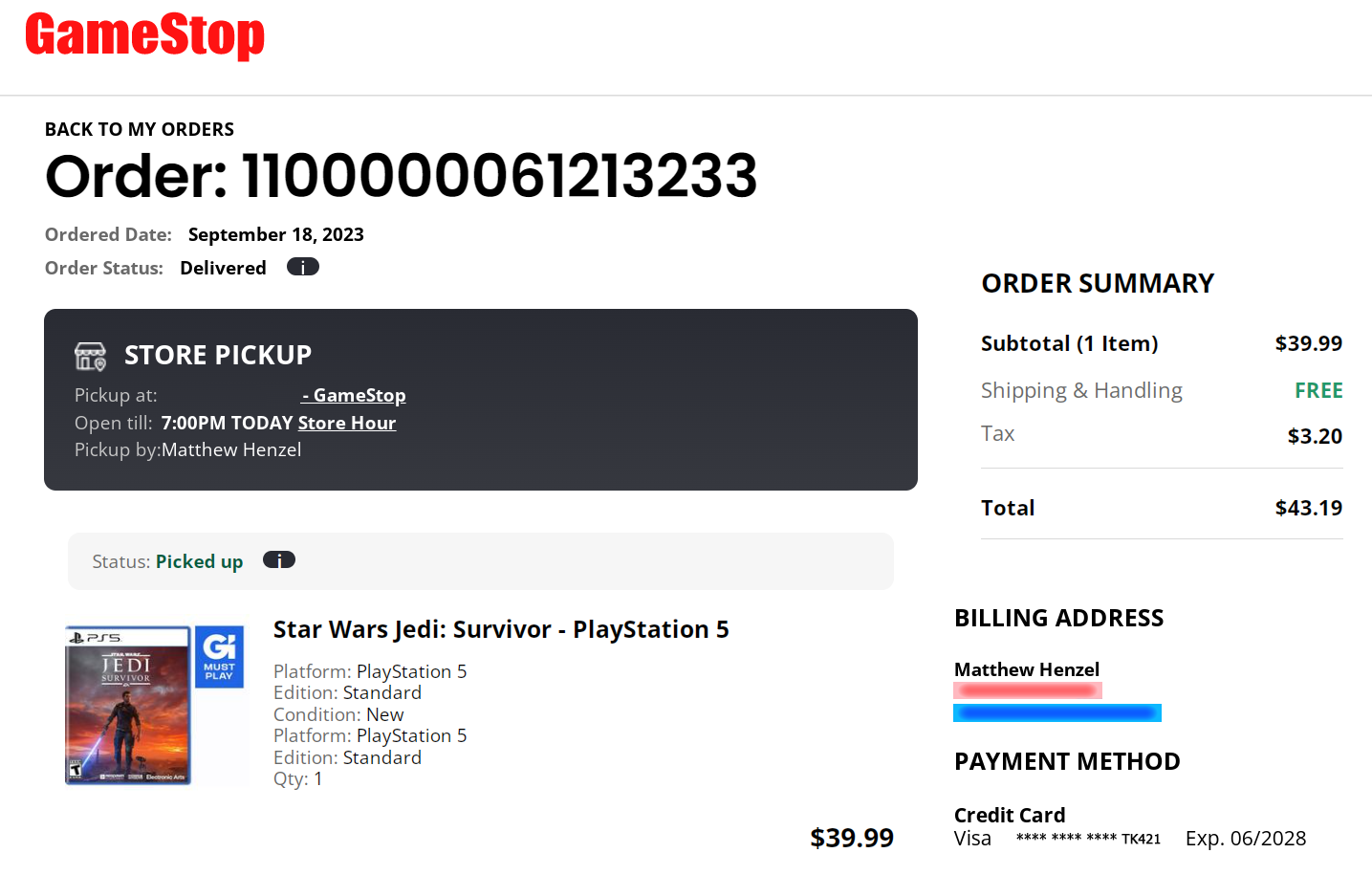Viewport: 1372px width, 875px height.
Task: Click the Picked up status text
Action: point(199,561)
